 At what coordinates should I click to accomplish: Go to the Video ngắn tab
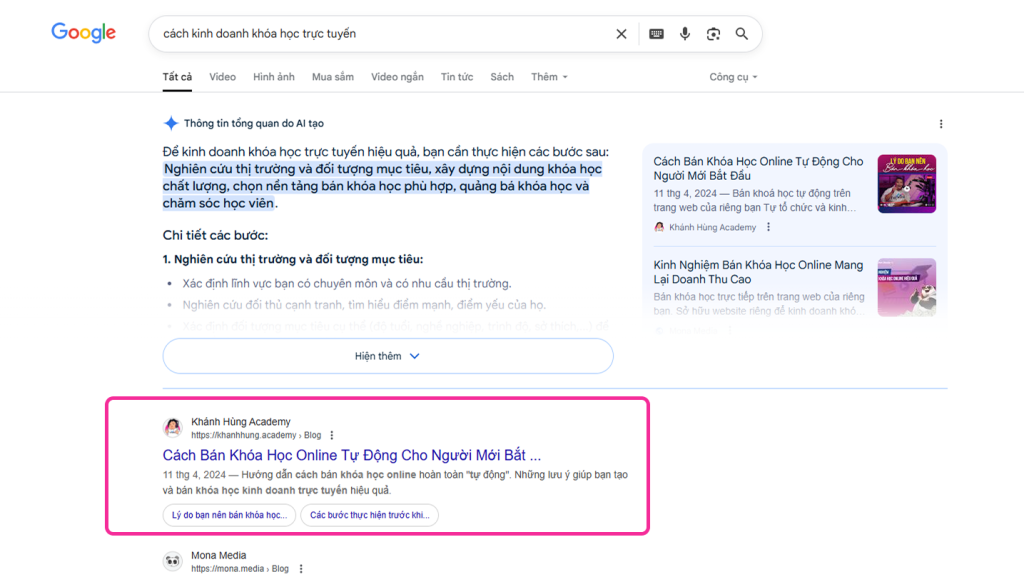[397, 77]
